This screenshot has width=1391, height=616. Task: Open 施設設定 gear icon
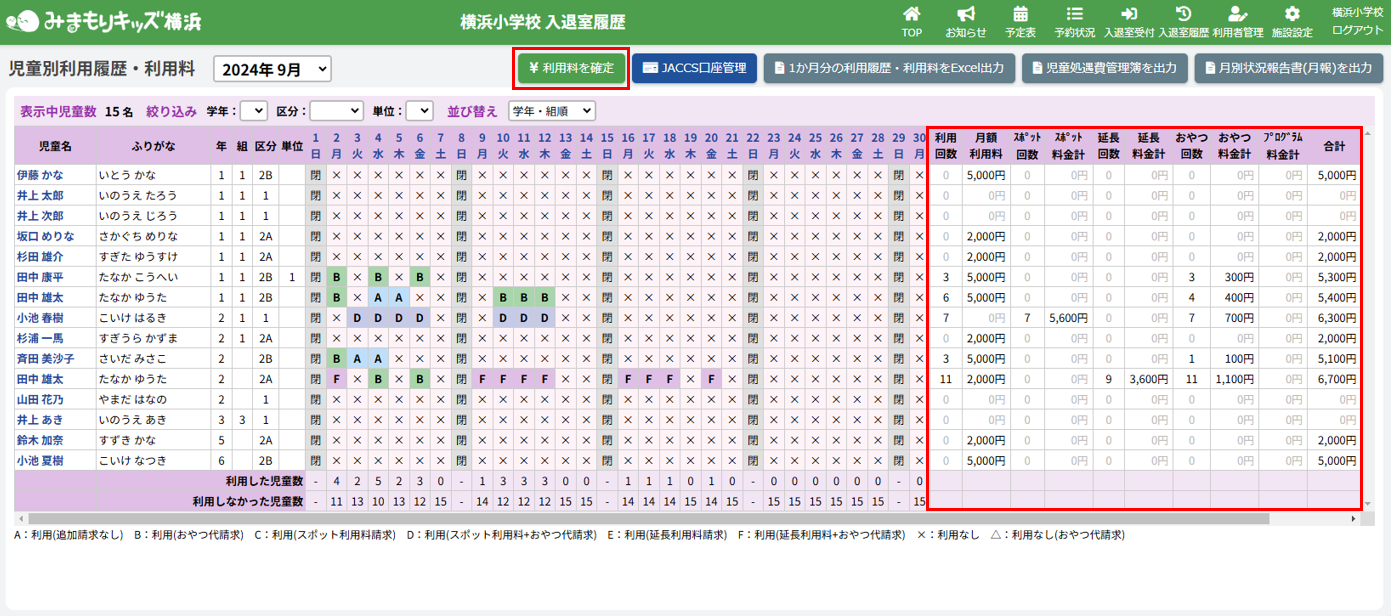(1292, 15)
